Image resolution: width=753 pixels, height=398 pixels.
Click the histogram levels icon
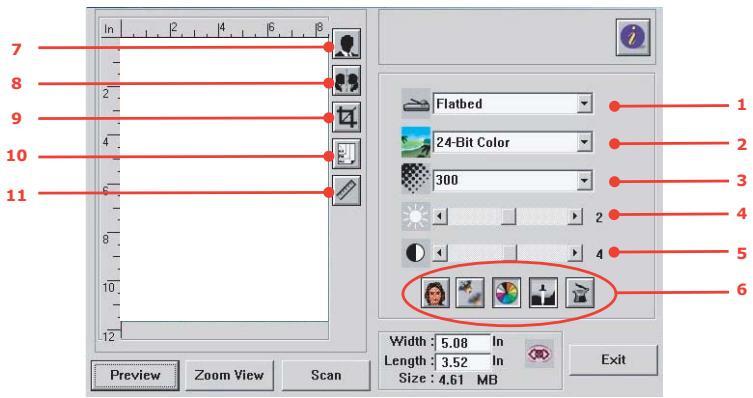click(x=543, y=292)
